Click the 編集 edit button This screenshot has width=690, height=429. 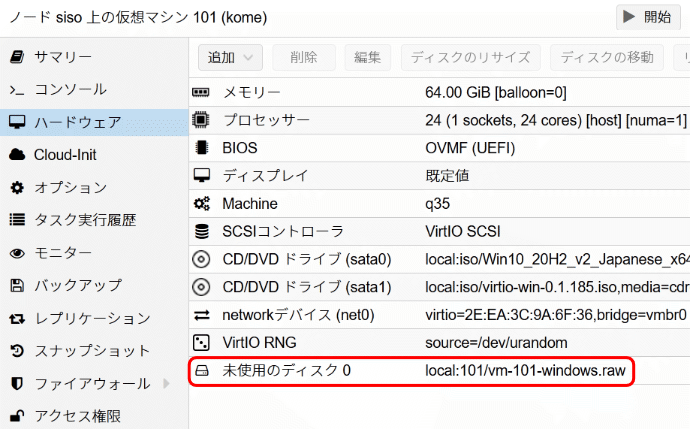point(367,58)
